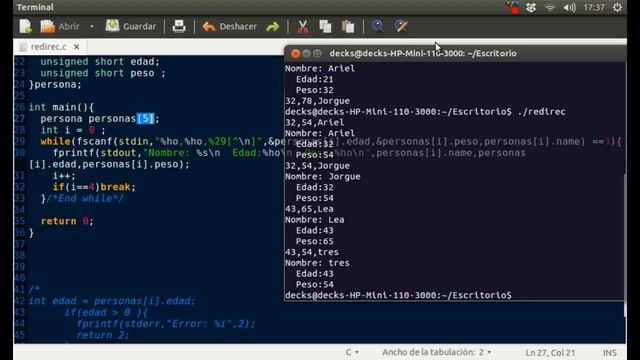Open language selector C dropdown in status bar
The image size is (640, 360).
coord(352,352)
